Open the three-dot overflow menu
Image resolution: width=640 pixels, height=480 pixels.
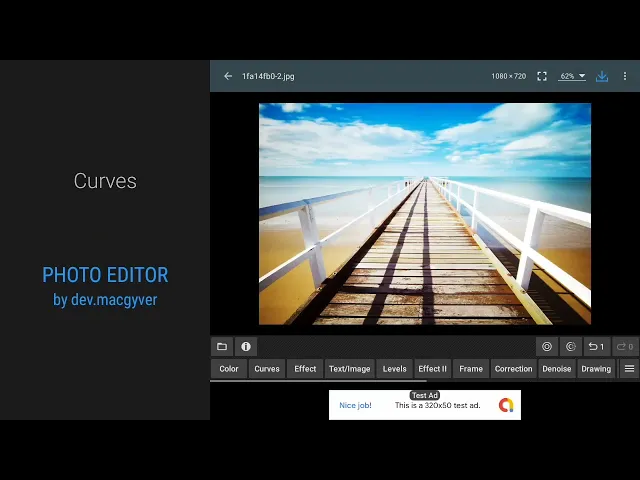pos(624,76)
